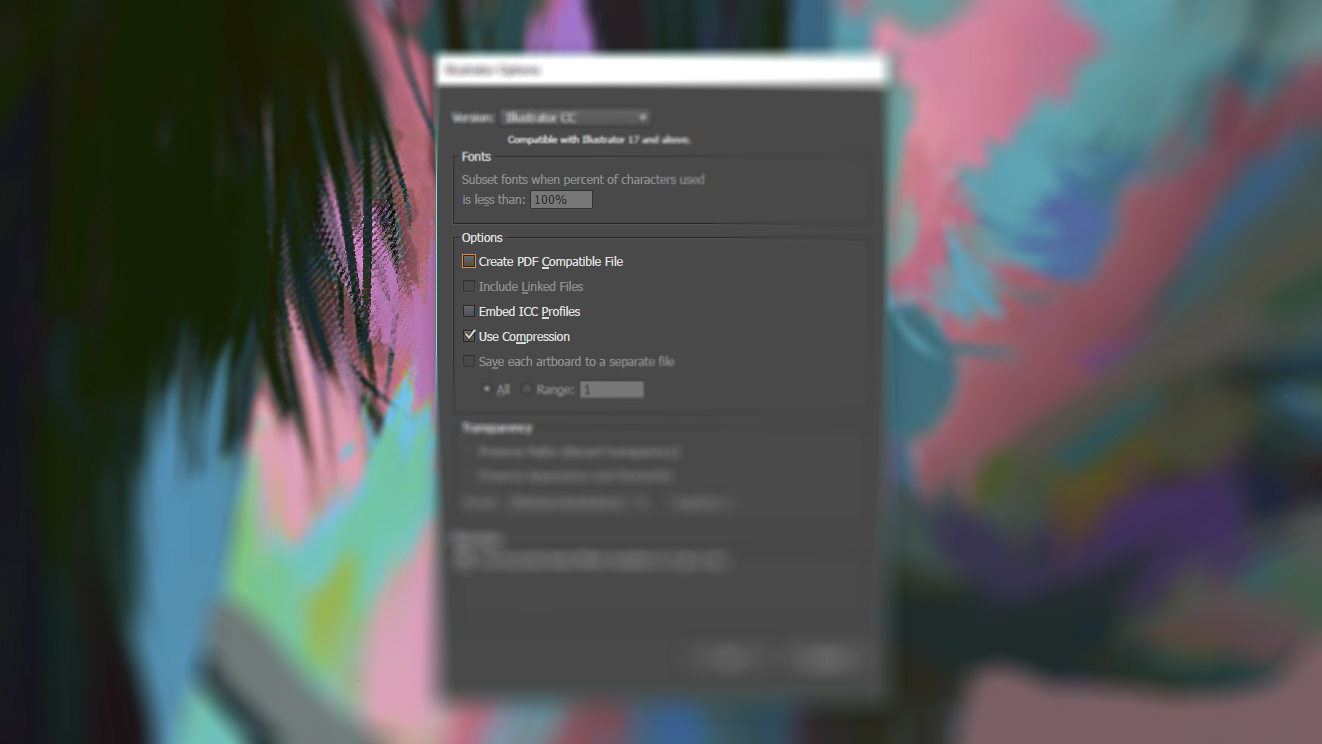Image resolution: width=1322 pixels, height=744 pixels.
Task: Click the artboard Range text field
Action: pyautogui.click(x=611, y=390)
